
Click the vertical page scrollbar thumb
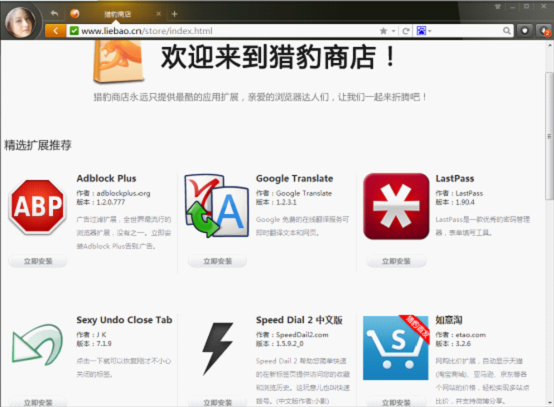click(x=549, y=136)
